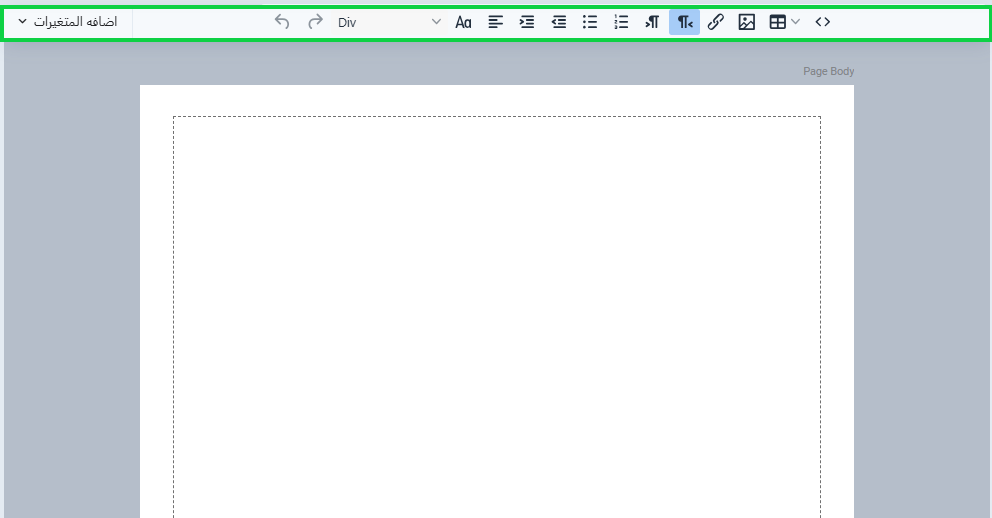992x518 pixels.
Task: Toggle the source code view
Action: click(822, 22)
